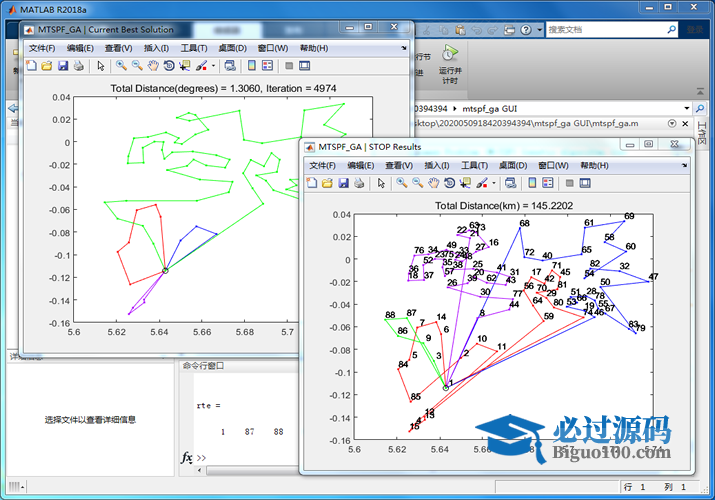Toggle Insert Legend in STOP Results toolbar
Viewport: 715px width, 500px height.
point(548,183)
